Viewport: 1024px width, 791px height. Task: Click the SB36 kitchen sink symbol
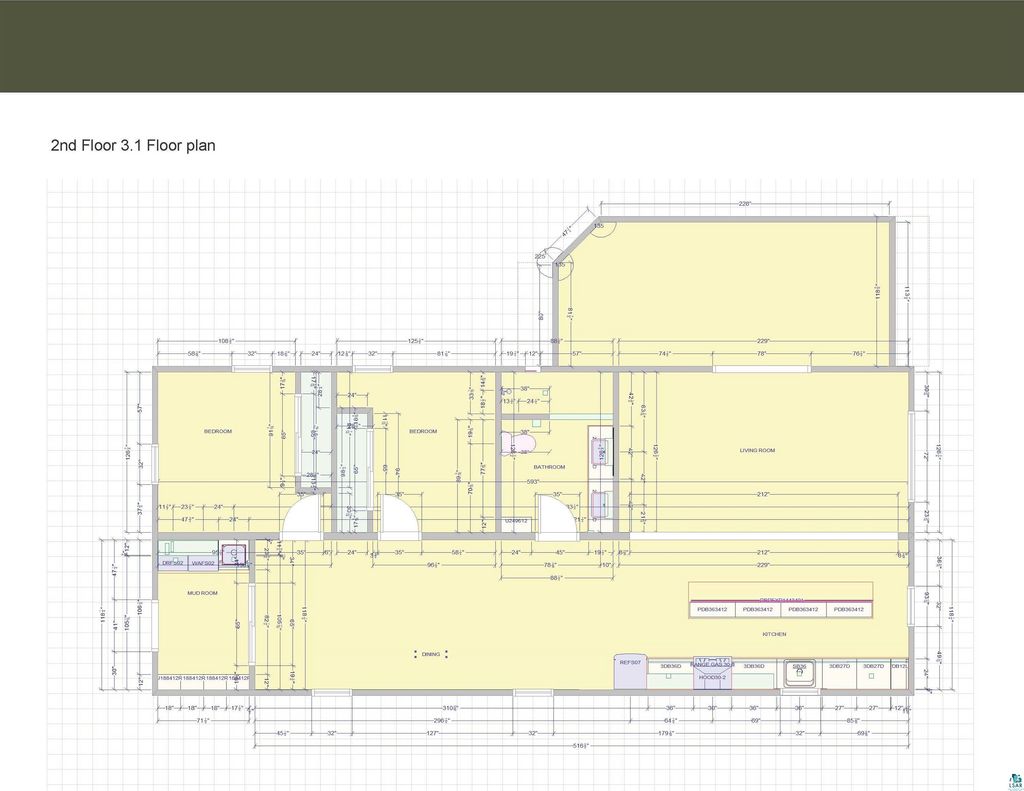click(799, 673)
